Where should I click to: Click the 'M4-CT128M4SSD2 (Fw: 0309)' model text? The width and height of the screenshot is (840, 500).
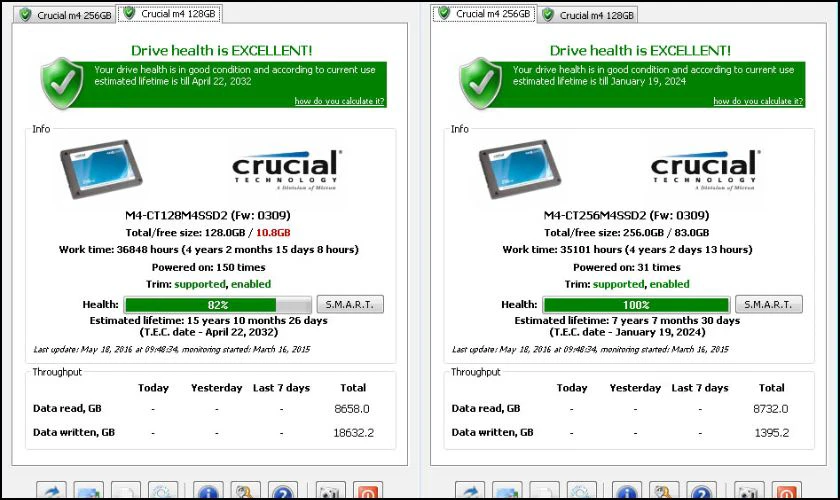pyautogui.click(x=208, y=215)
